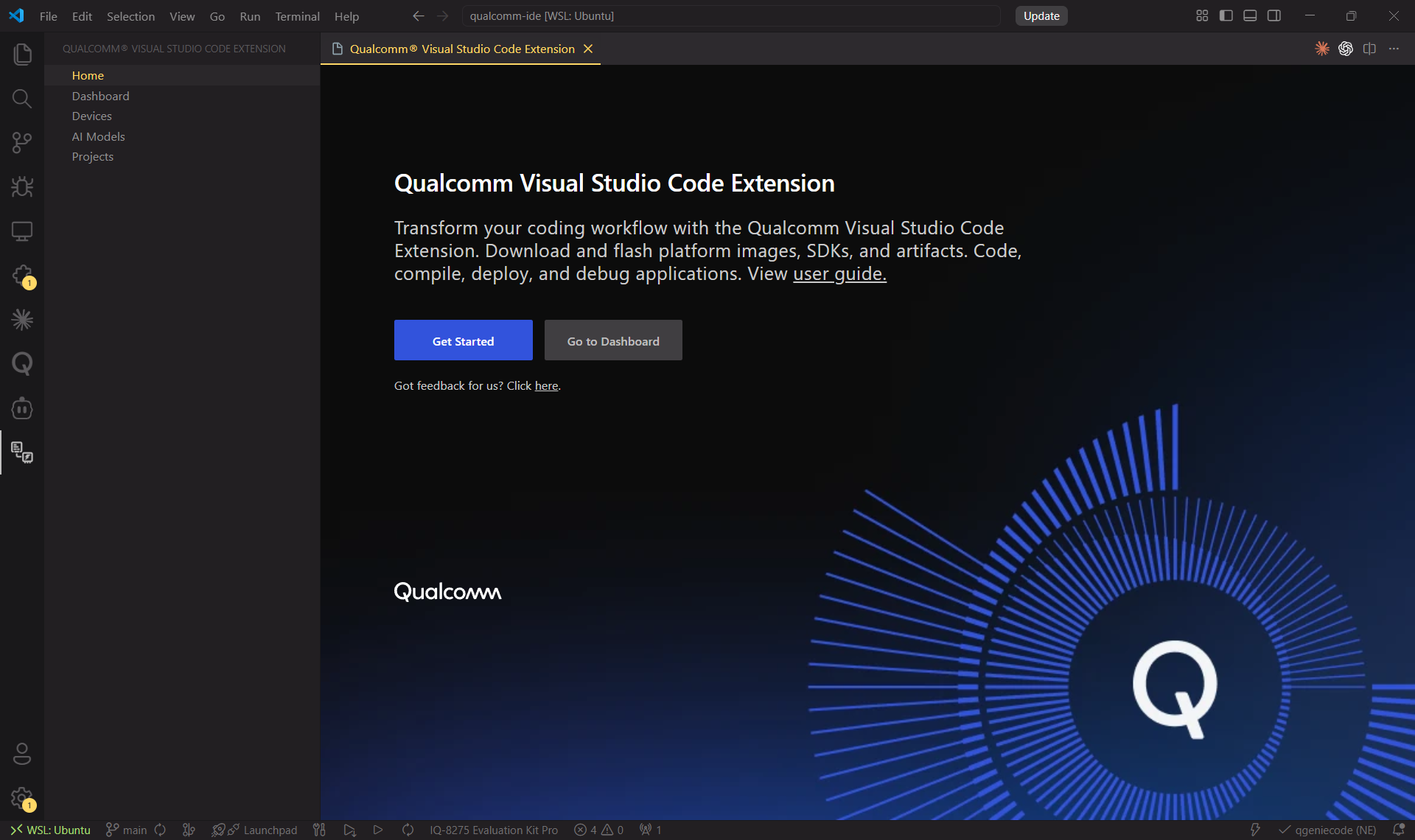Open the Manage gear icon
Viewport: 1415px width, 840px height.
pos(22,798)
